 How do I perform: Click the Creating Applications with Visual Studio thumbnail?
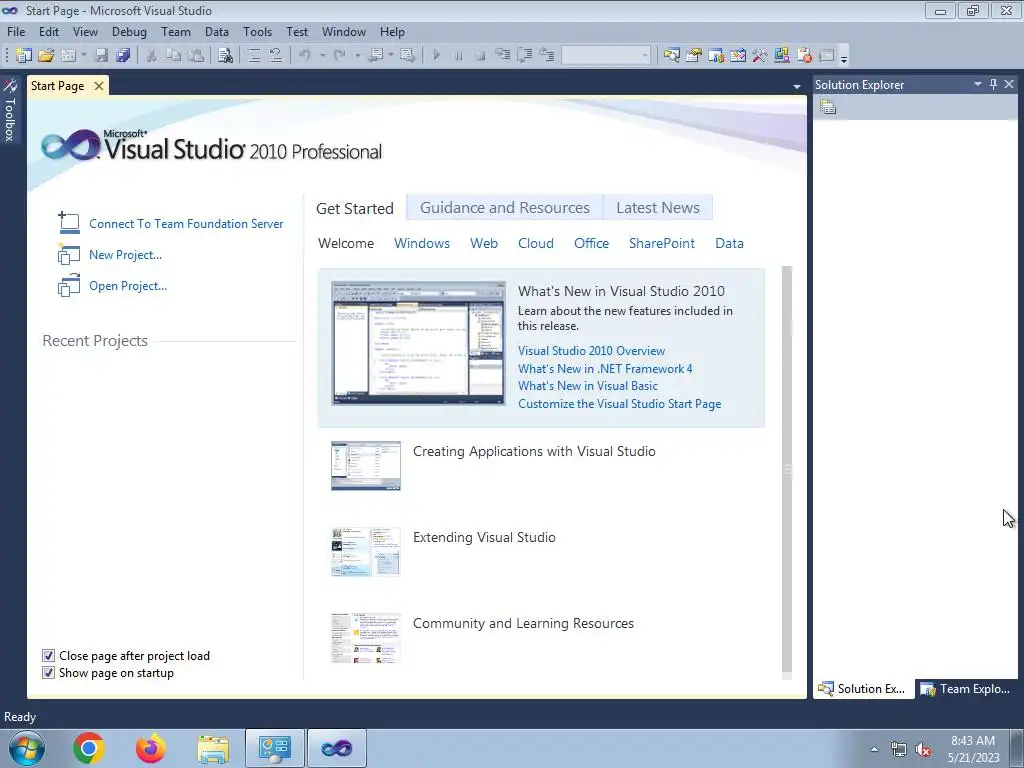click(x=366, y=466)
